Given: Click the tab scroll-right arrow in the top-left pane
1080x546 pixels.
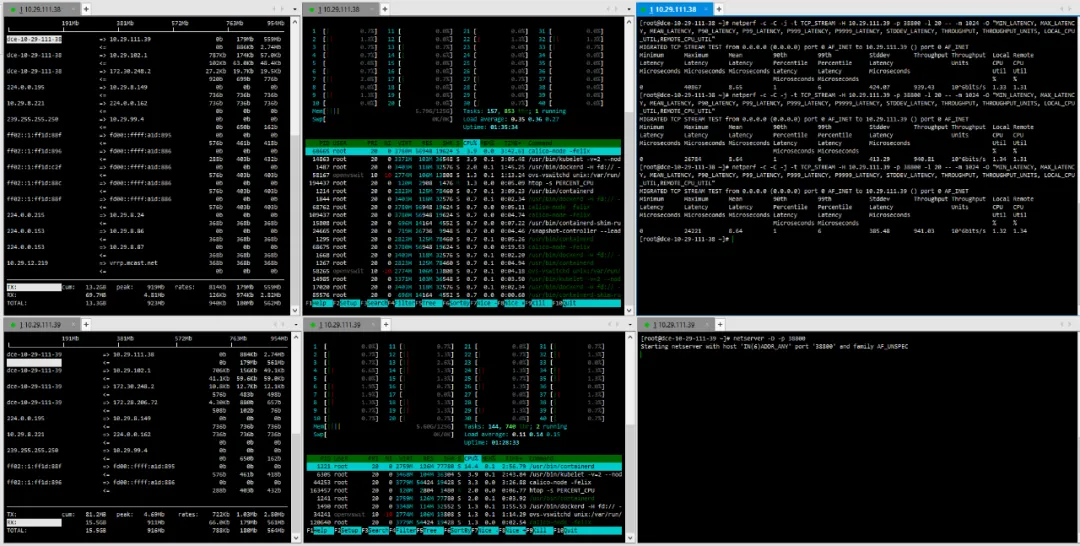Looking at the screenshot, I should pyautogui.click(x=282, y=10).
